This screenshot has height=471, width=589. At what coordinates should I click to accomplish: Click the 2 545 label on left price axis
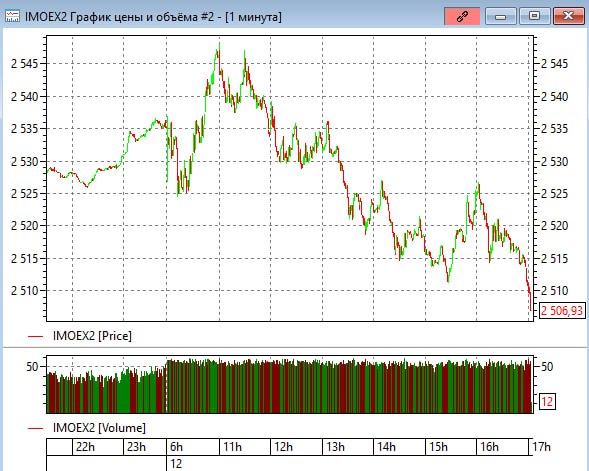coord(24,64)
